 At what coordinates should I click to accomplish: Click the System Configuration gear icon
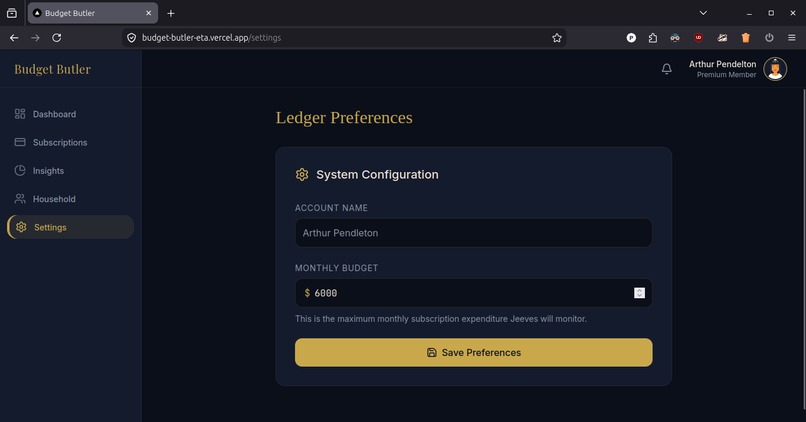[302, 175]
